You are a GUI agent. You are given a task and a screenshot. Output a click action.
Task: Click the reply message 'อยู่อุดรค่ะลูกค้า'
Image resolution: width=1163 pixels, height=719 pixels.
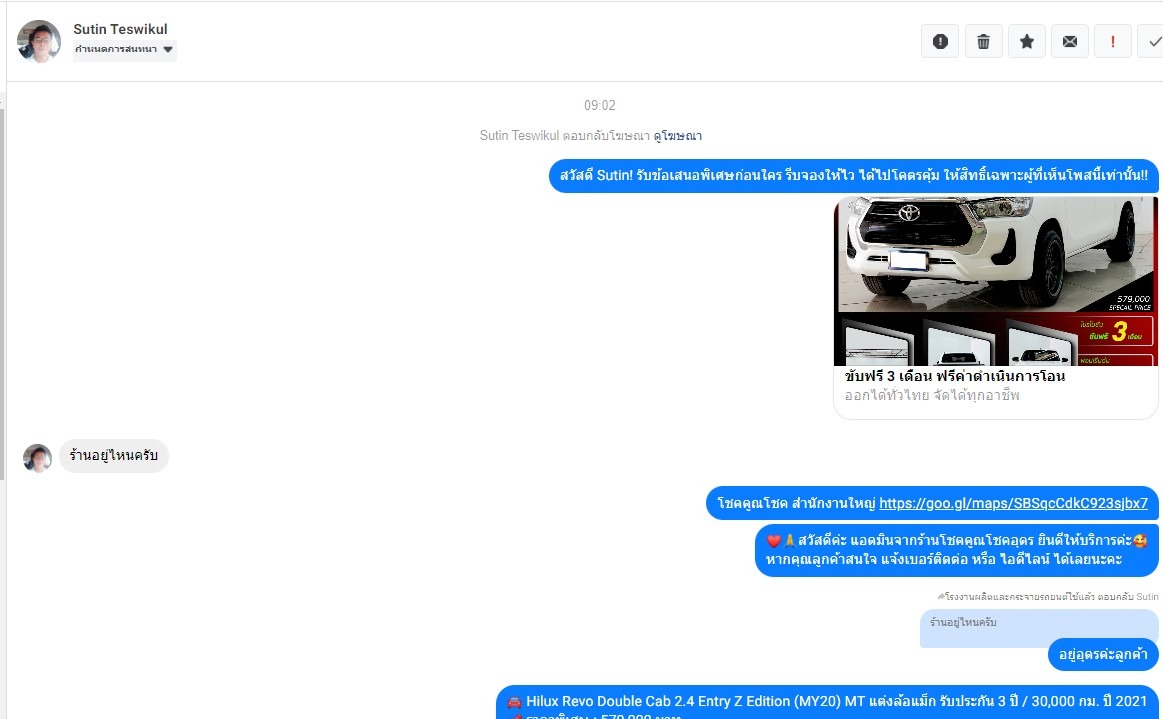click(1103, 654)
